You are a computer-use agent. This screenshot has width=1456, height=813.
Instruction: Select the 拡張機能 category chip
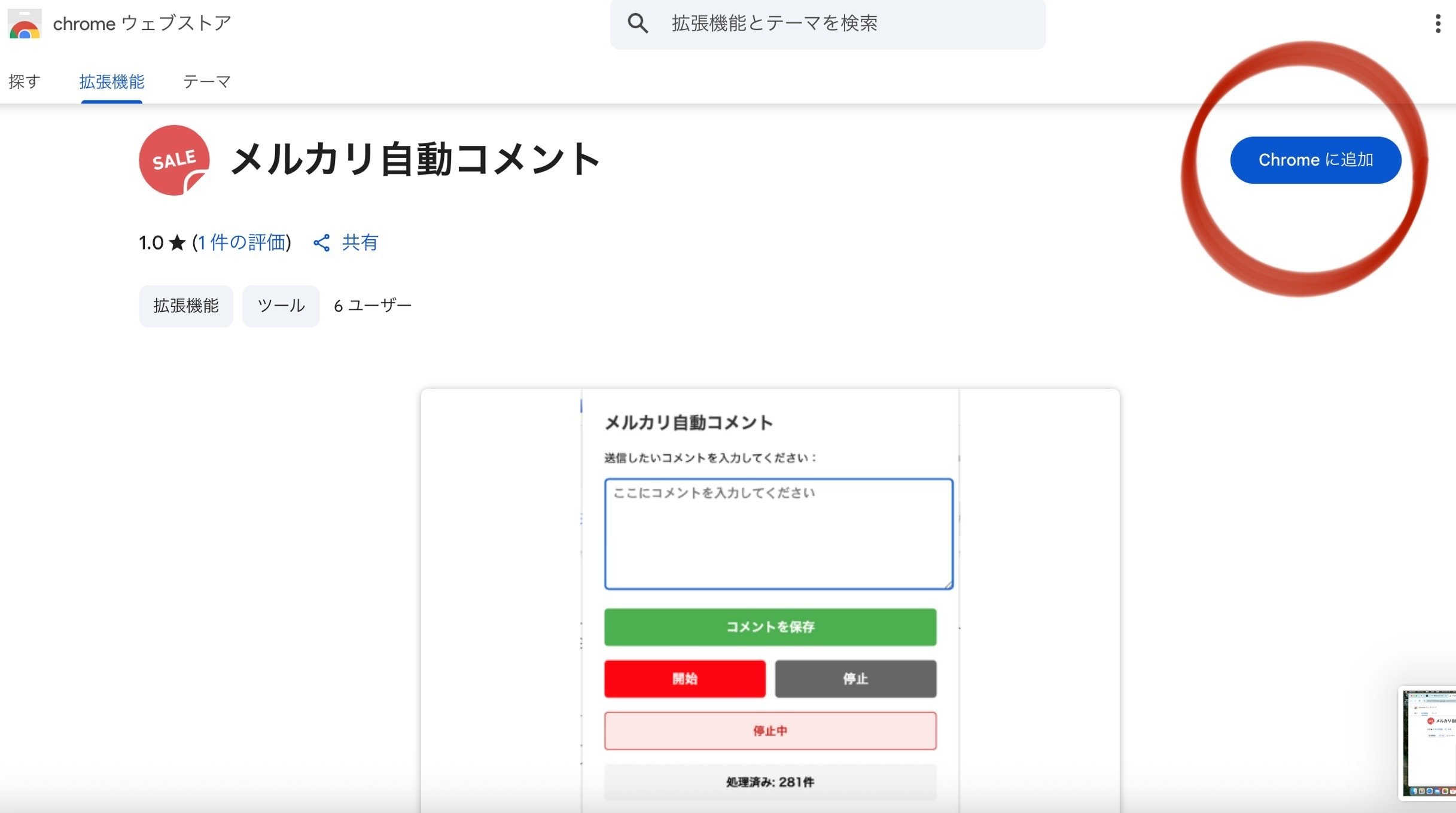[x=185, y=306]
